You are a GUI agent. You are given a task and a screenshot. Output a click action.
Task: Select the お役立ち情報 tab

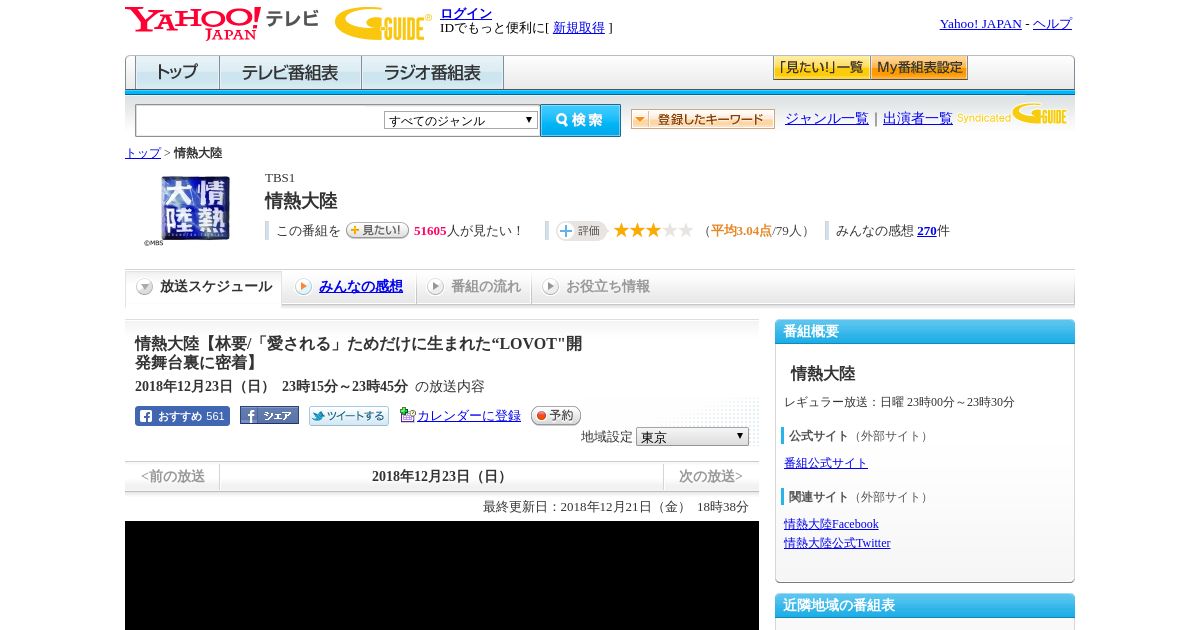coord(596,287)
